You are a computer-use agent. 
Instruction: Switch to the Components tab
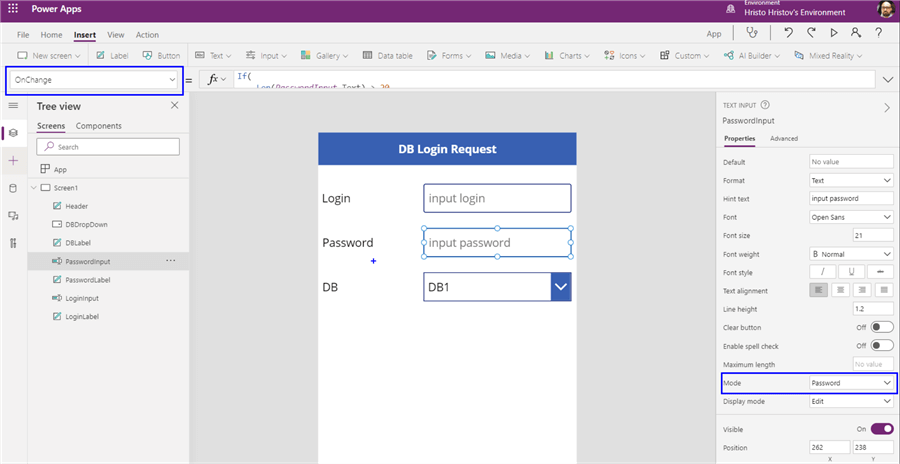coord(99,126)
